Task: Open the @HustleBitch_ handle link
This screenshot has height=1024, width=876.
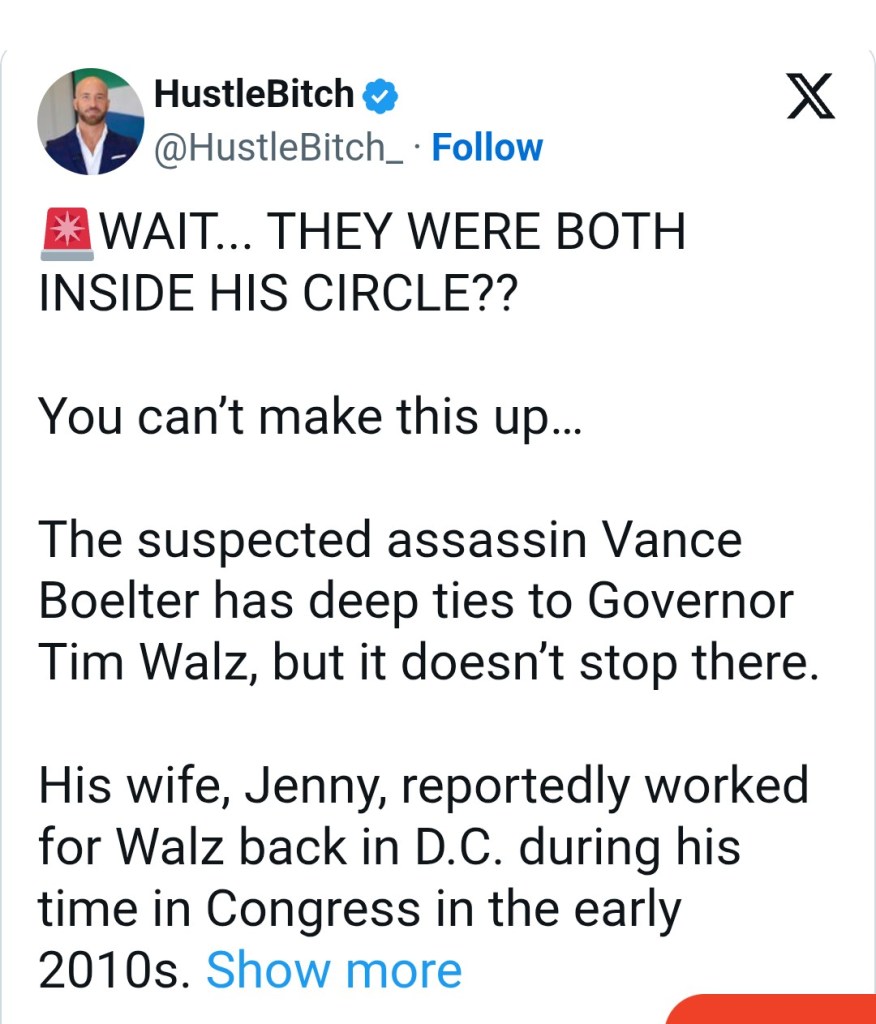Action: tap(281, 148)
